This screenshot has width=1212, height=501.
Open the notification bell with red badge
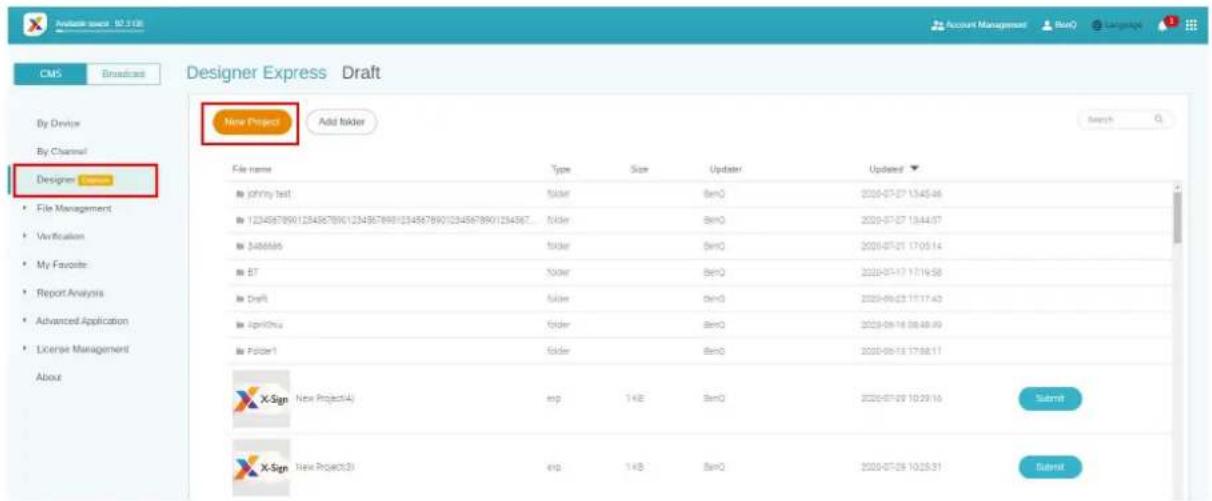pos(1168,23)
